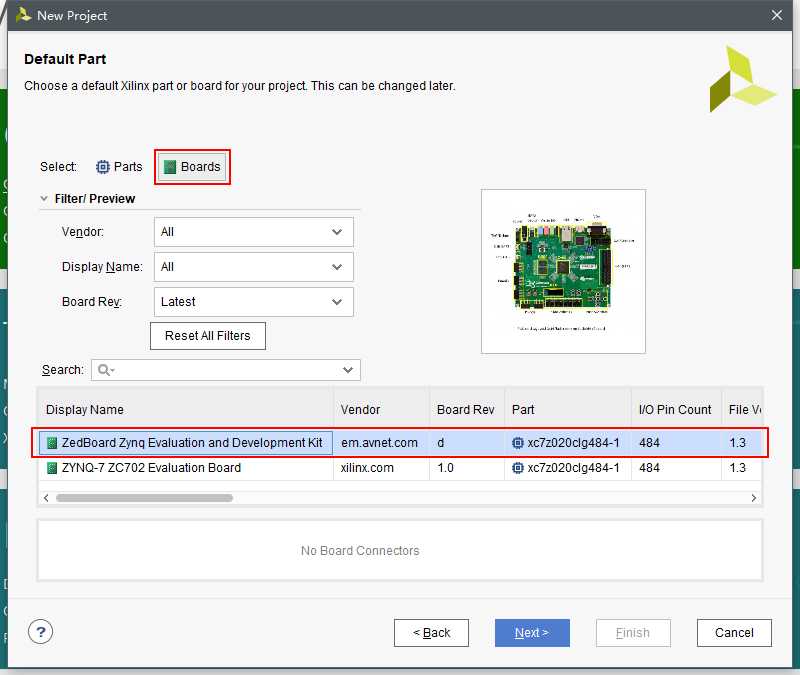Go back with the Back button

click(431, 633)
